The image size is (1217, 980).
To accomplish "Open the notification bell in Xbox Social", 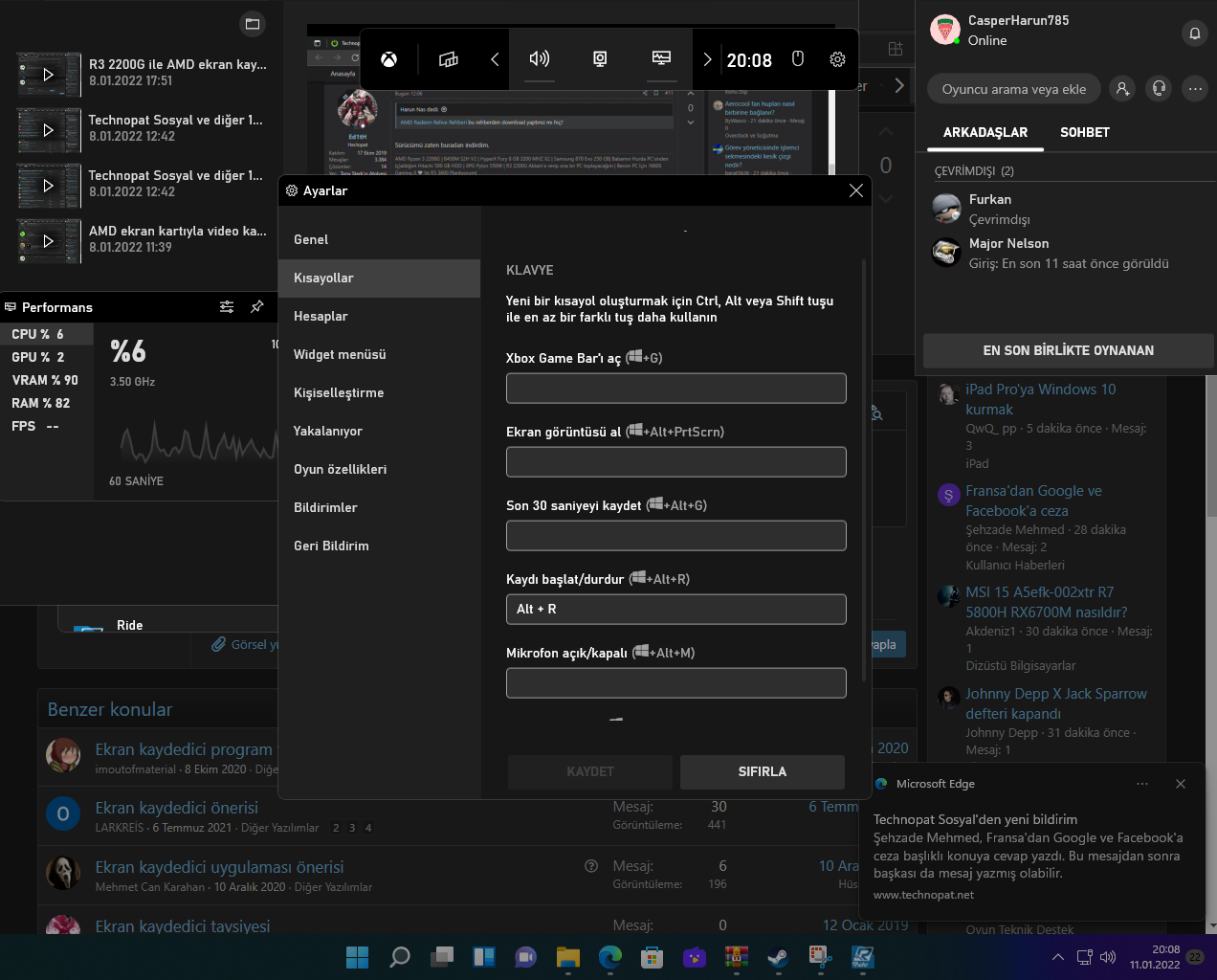I will tap(1195, 33).
